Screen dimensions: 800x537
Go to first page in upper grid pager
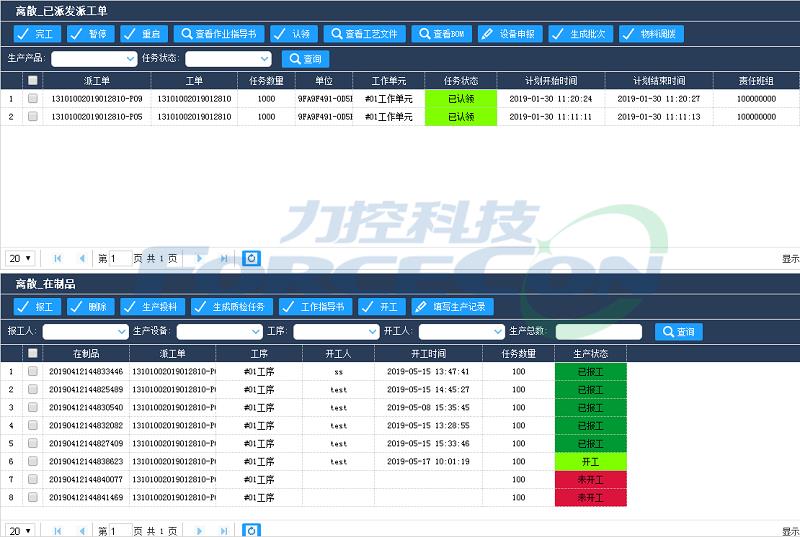pos(58,259)
